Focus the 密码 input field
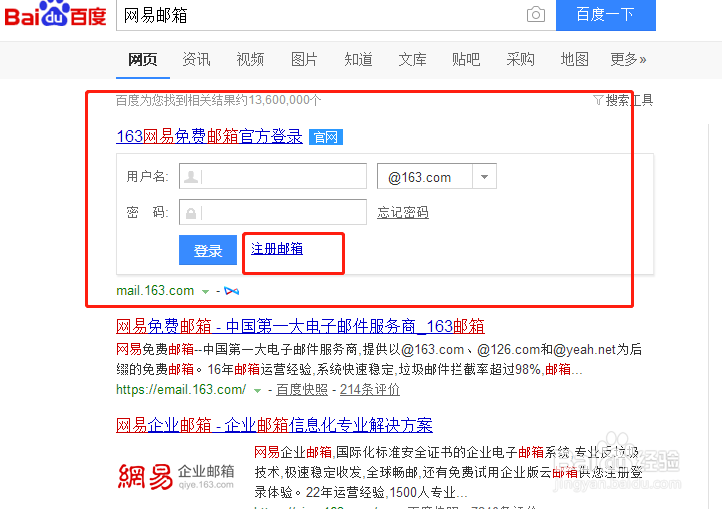This screenshot has width=722, height=509. [273, 212]
